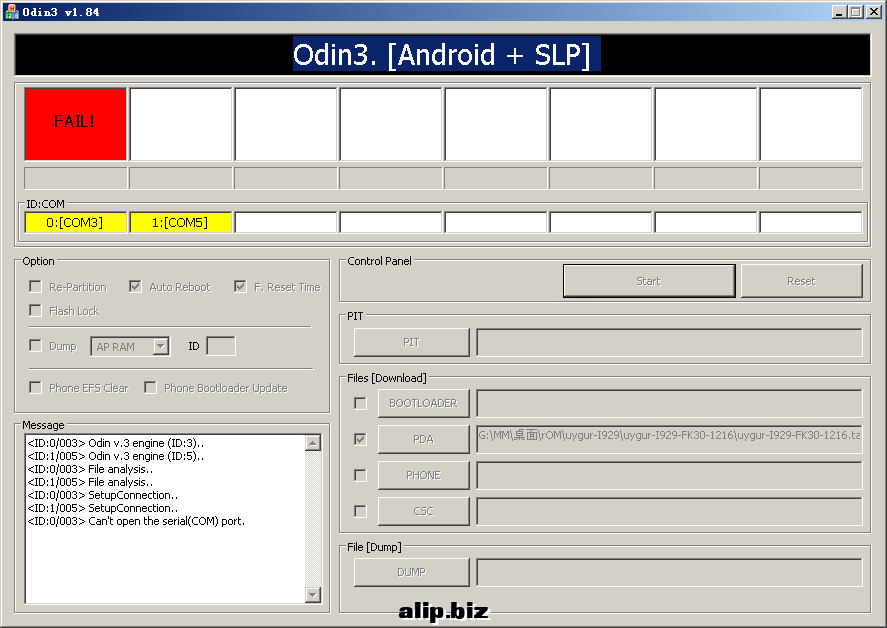Uncheck the PDA file checkbox

pyautogui.click(x=360, y=439)
